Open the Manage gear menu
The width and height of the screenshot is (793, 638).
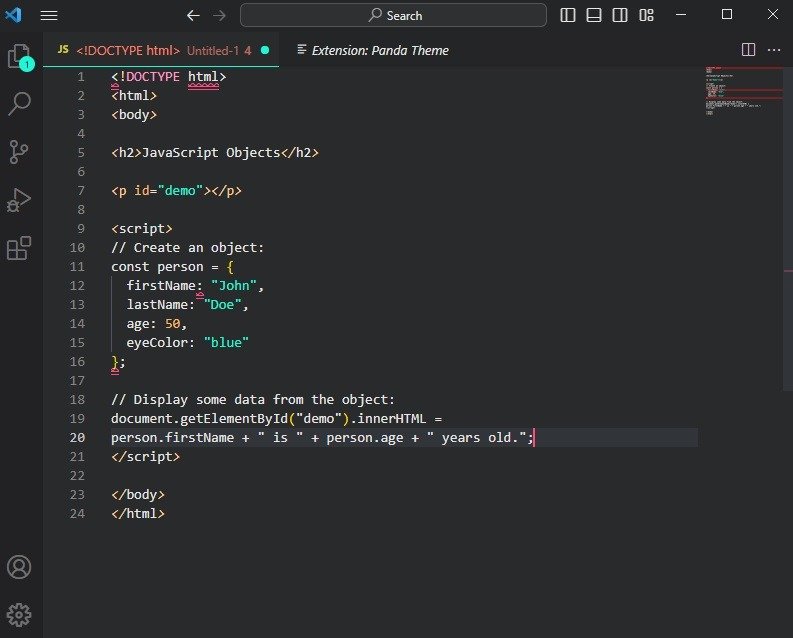(19, 614)
